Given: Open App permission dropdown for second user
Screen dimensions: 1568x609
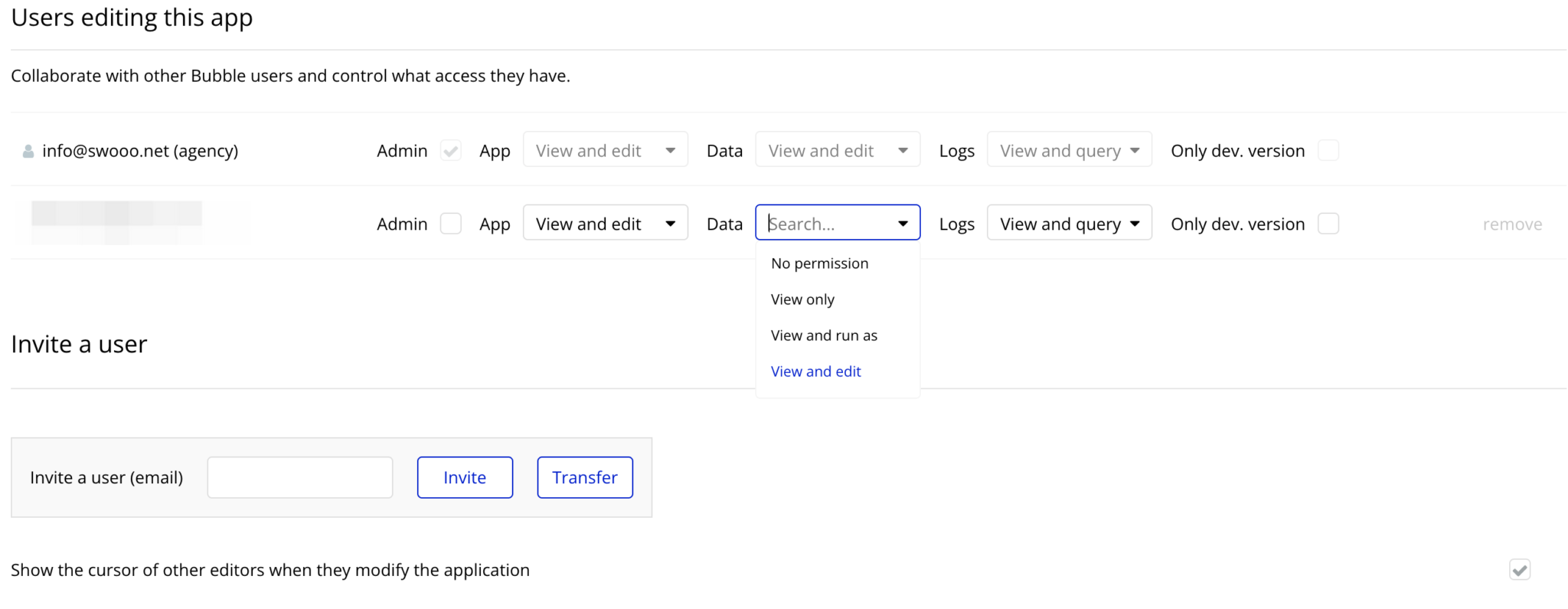Looking at the screenshot, I should (x=605, y=224).
